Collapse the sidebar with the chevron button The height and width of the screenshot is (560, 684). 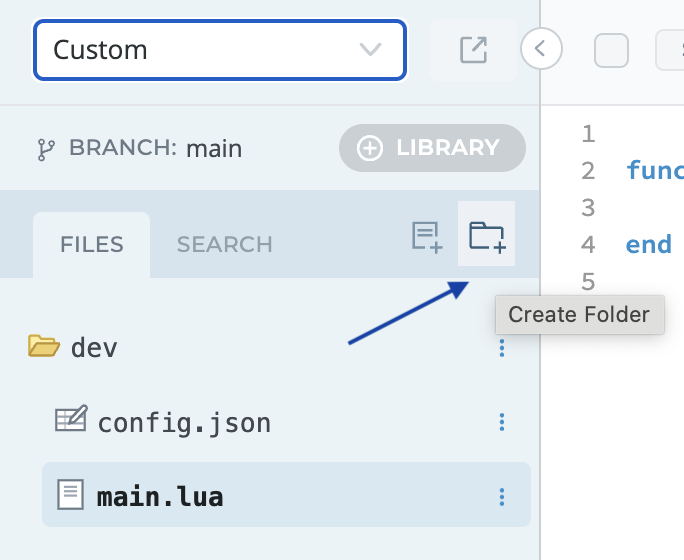(x=541, y=47)
